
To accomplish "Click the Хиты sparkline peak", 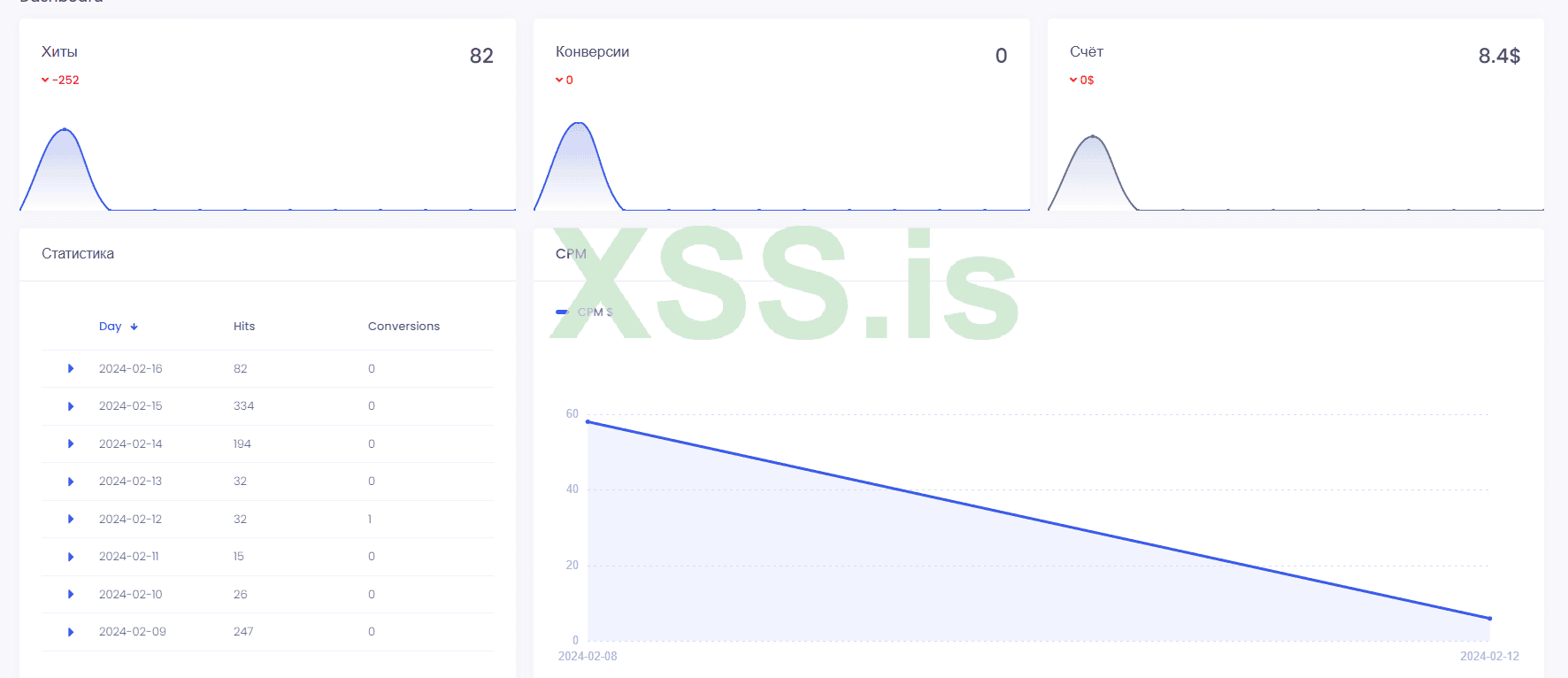I will tap(64, 129).
